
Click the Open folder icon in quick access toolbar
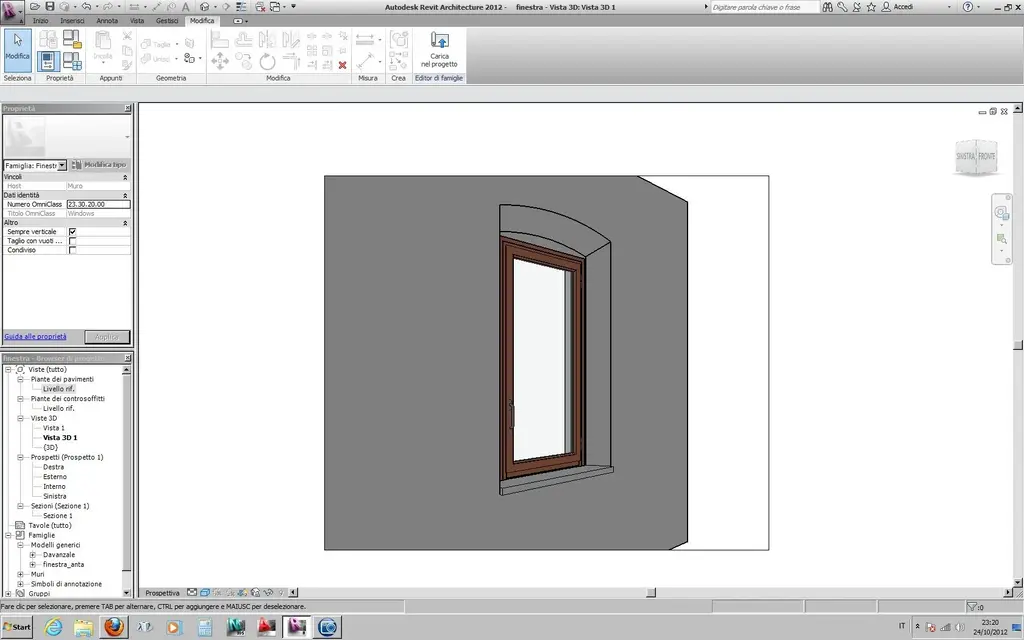click(35, 7)
